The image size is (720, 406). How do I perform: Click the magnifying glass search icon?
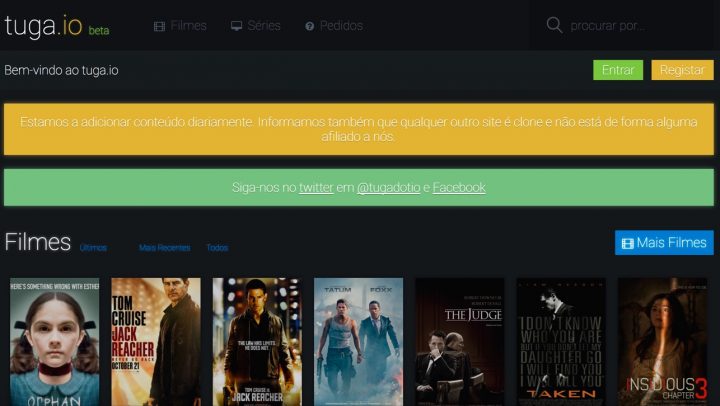tap(554, 26)
